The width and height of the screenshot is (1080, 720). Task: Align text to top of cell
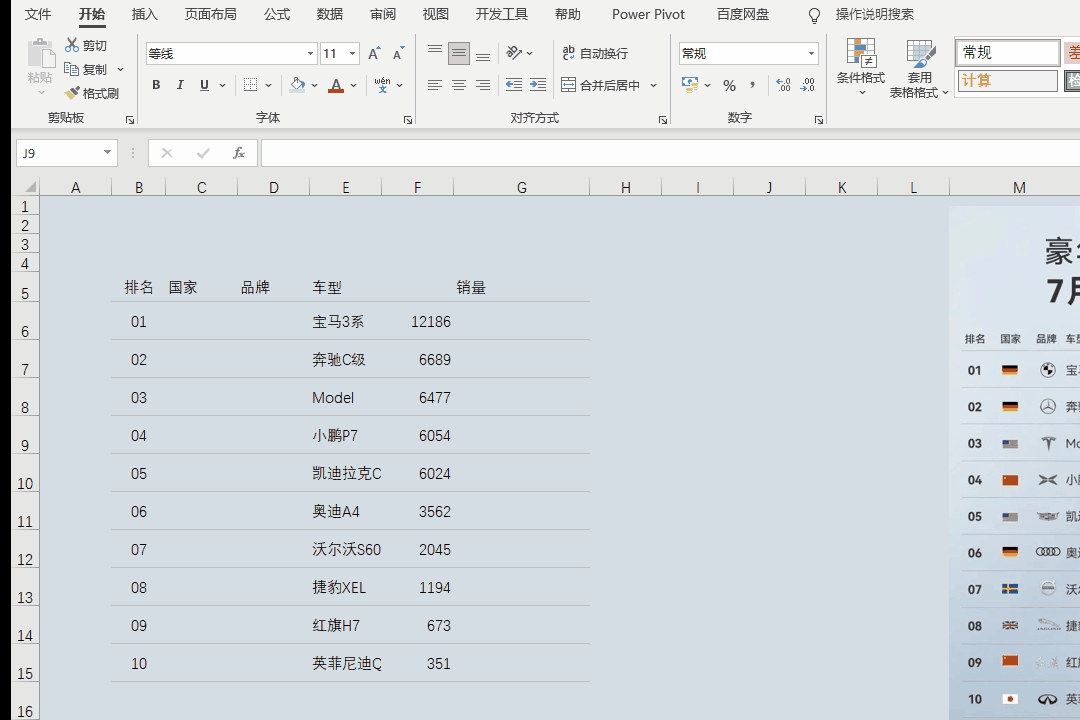435,52
